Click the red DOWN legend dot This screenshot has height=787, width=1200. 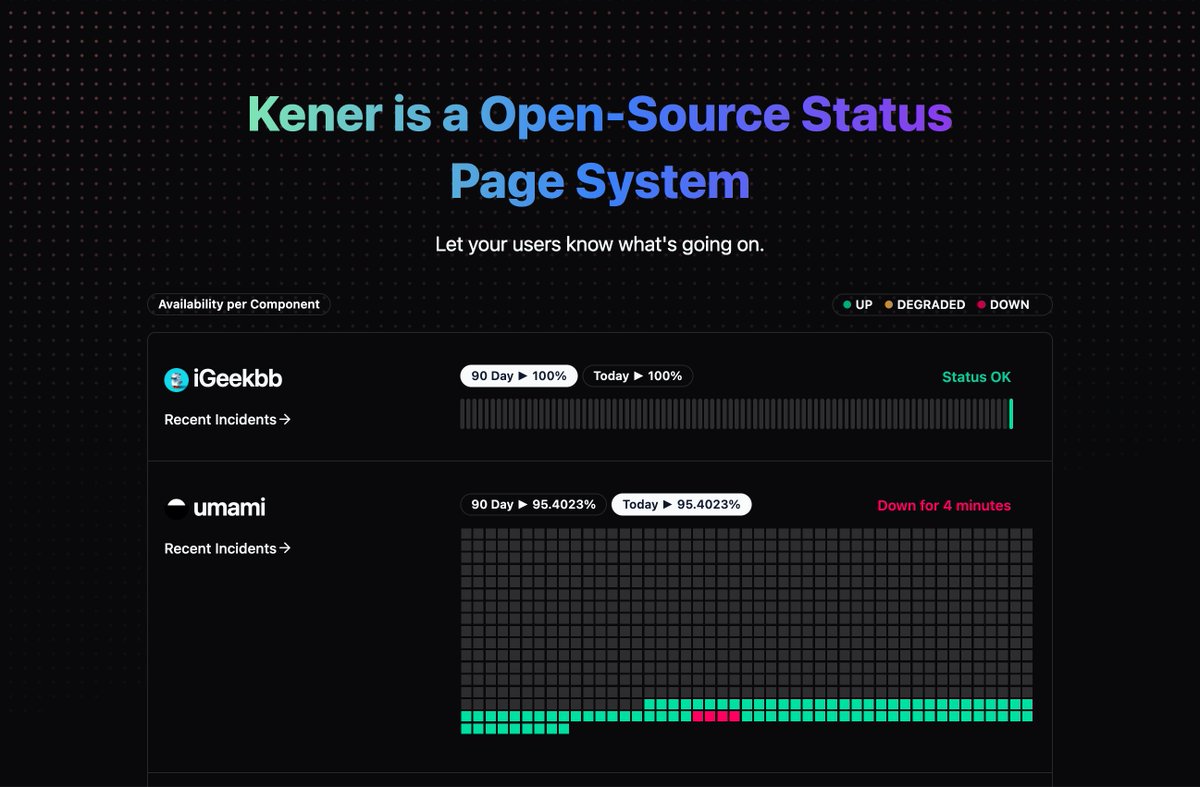coord(981,305)
